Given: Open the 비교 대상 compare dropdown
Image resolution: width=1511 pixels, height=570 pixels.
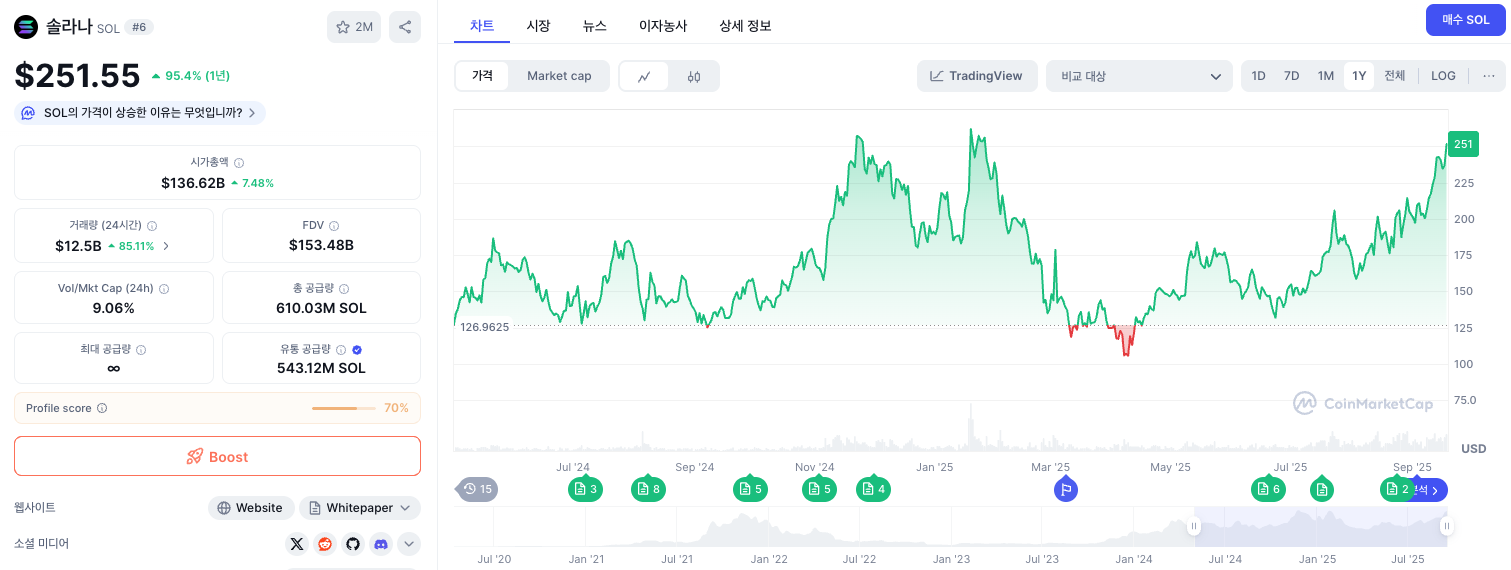Looking at the screenshot, I should (x=1139, y=76).
